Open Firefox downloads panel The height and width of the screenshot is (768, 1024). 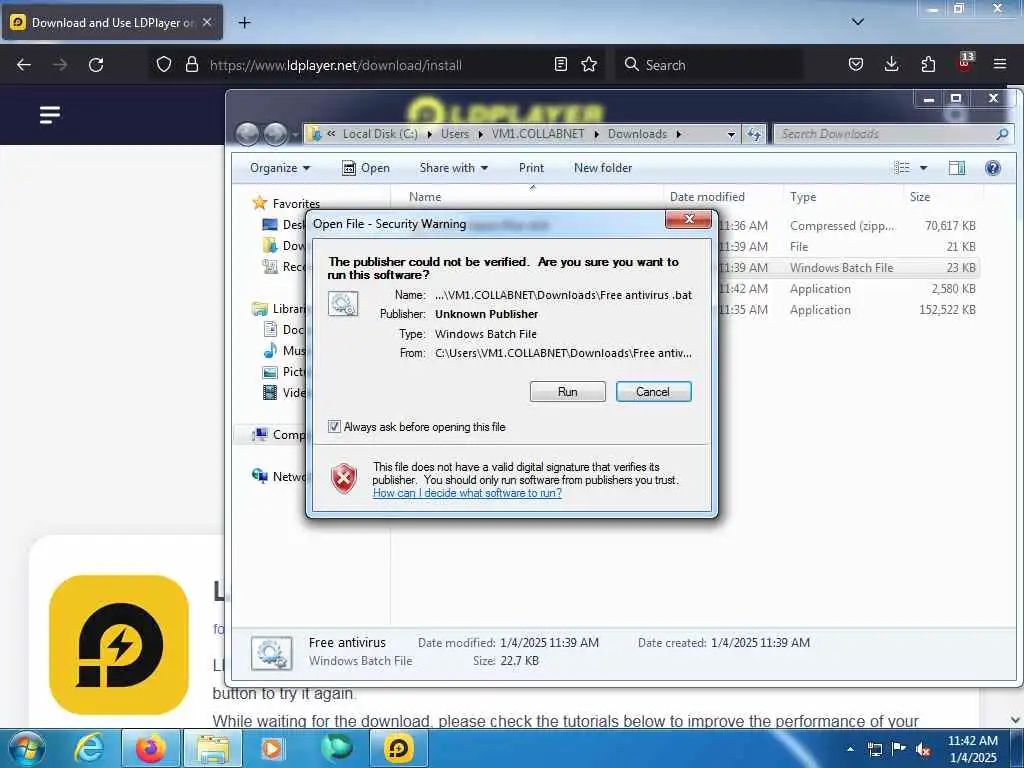point(891,64)
